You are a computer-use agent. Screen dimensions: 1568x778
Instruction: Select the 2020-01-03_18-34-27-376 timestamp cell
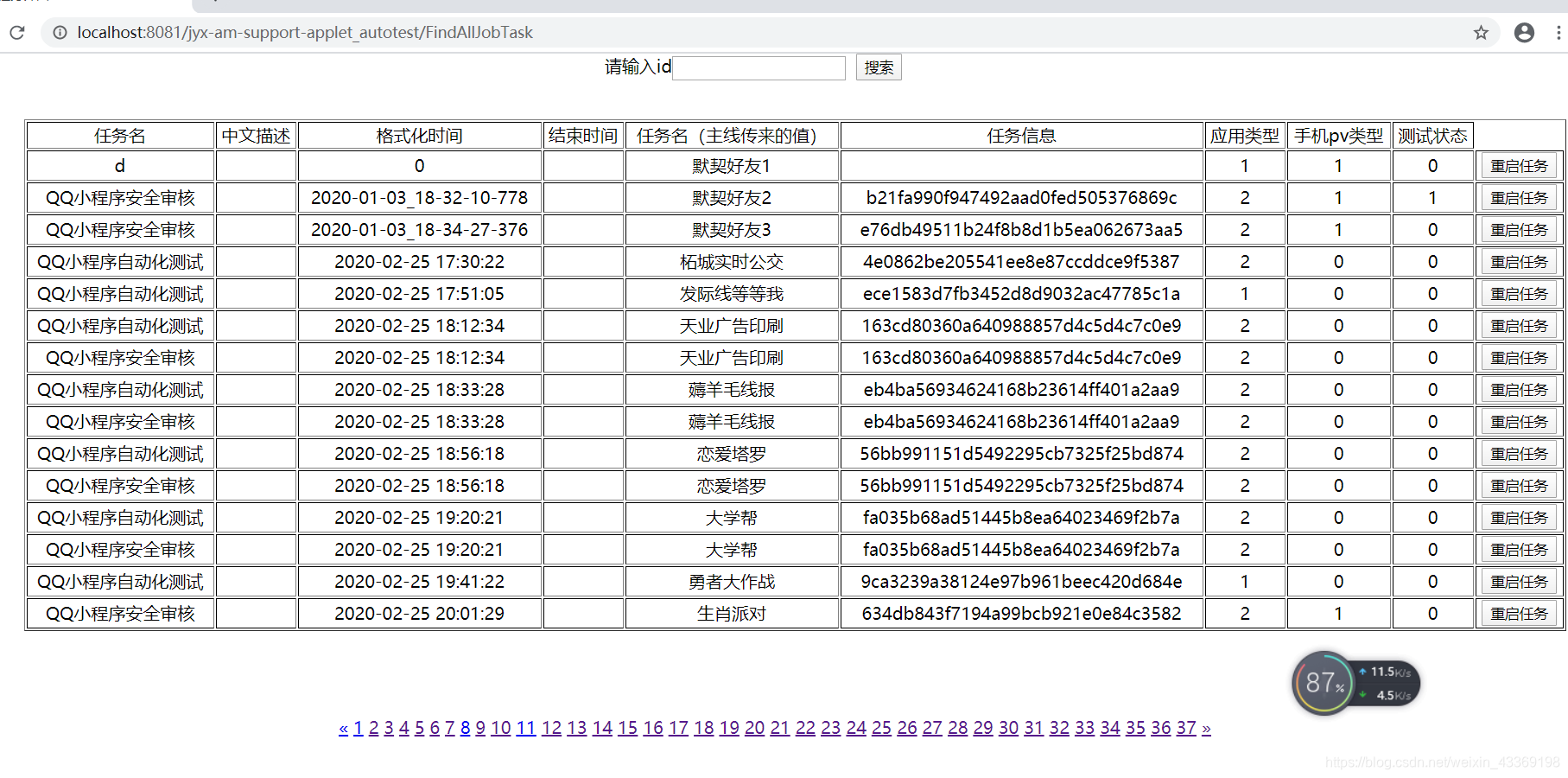(419, 230)
